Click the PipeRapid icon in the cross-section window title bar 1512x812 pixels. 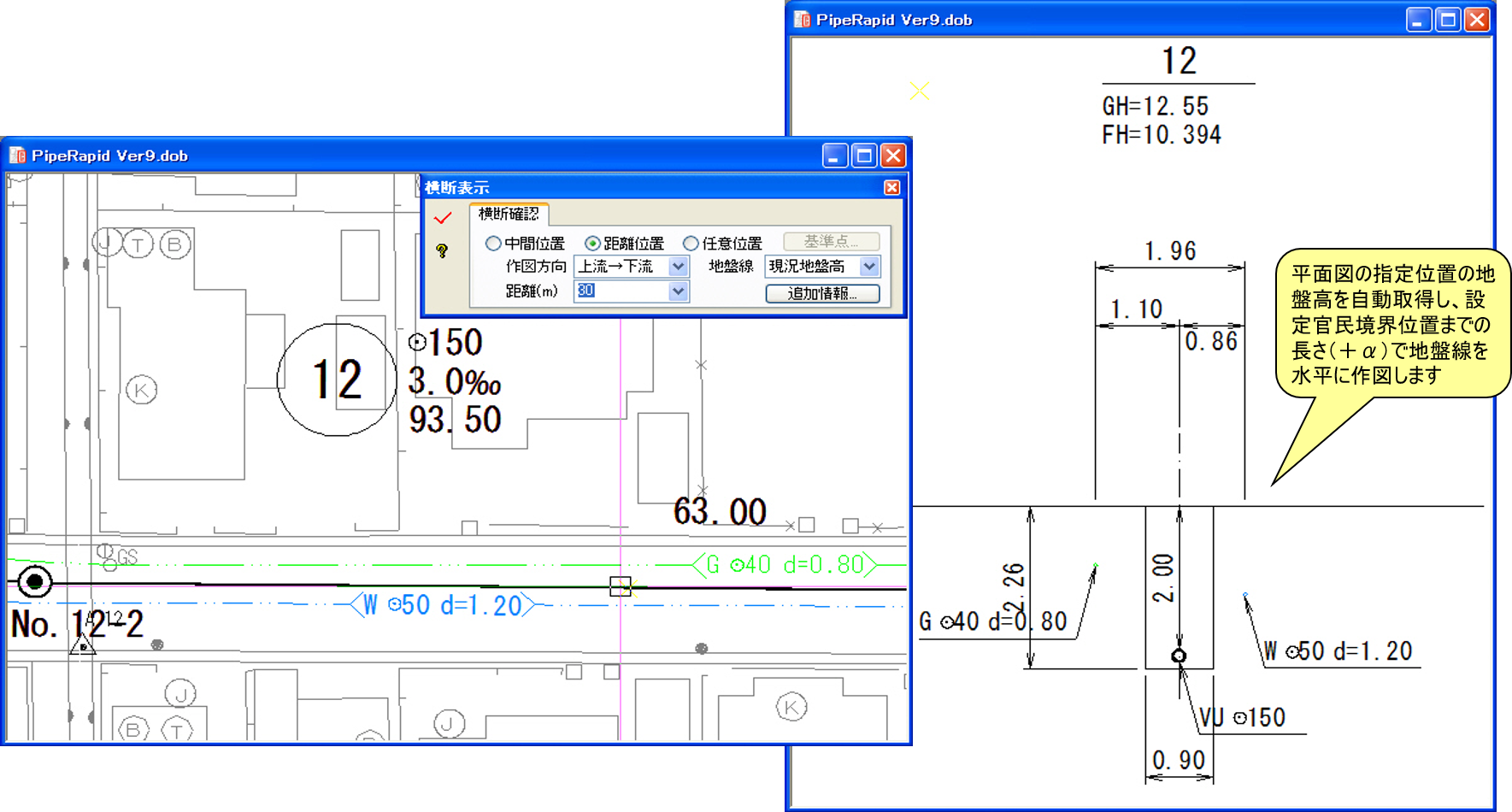coord(802,20)
